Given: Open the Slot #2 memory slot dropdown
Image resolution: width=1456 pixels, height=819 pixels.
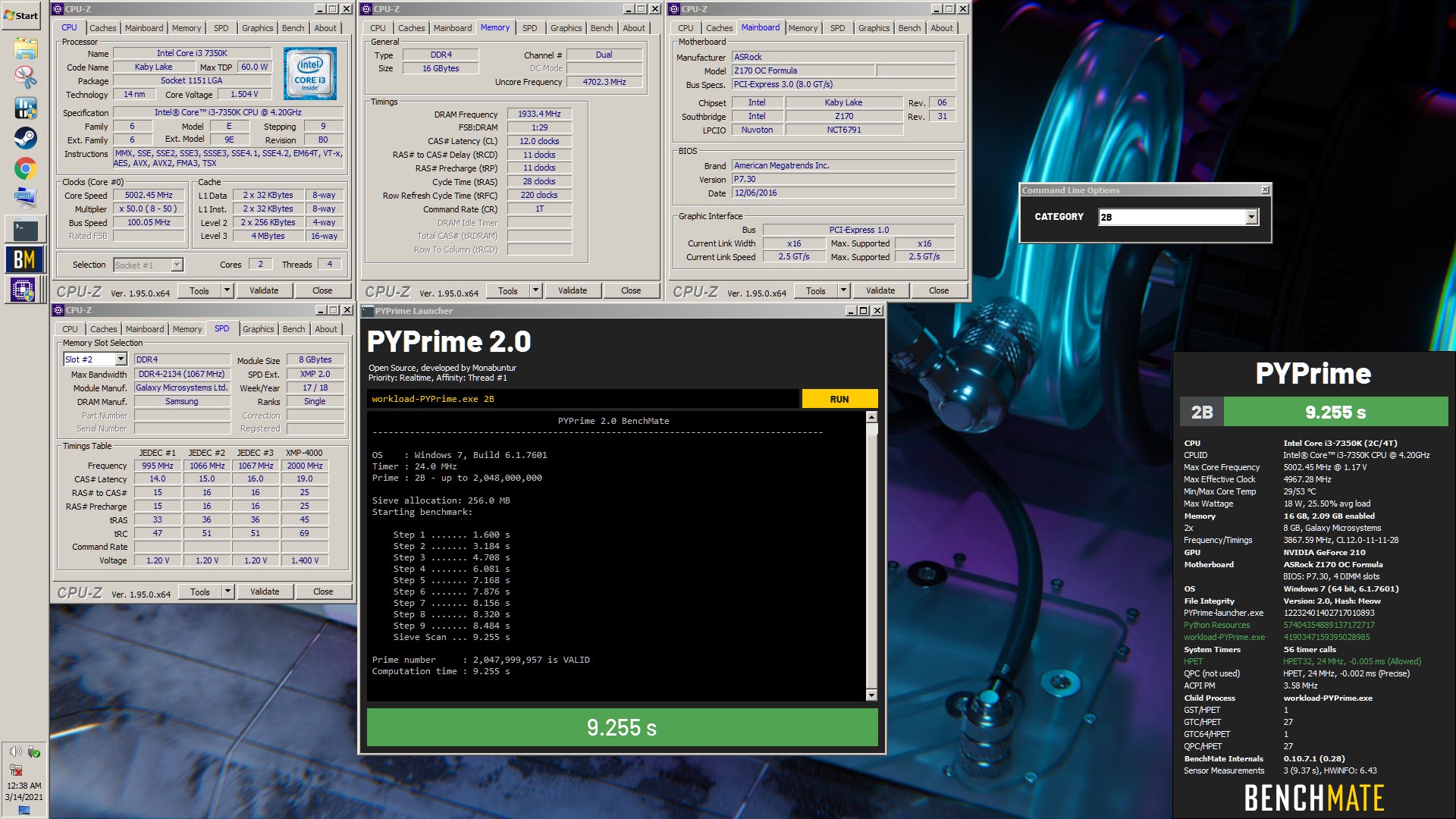Looking at the screenshot, I should coord(121,359).
